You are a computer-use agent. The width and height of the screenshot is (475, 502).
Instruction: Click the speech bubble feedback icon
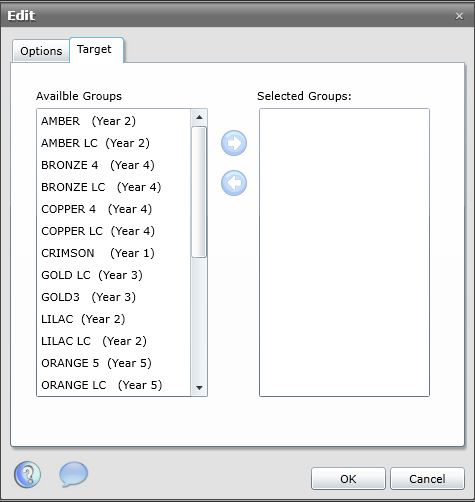(73, 474)
